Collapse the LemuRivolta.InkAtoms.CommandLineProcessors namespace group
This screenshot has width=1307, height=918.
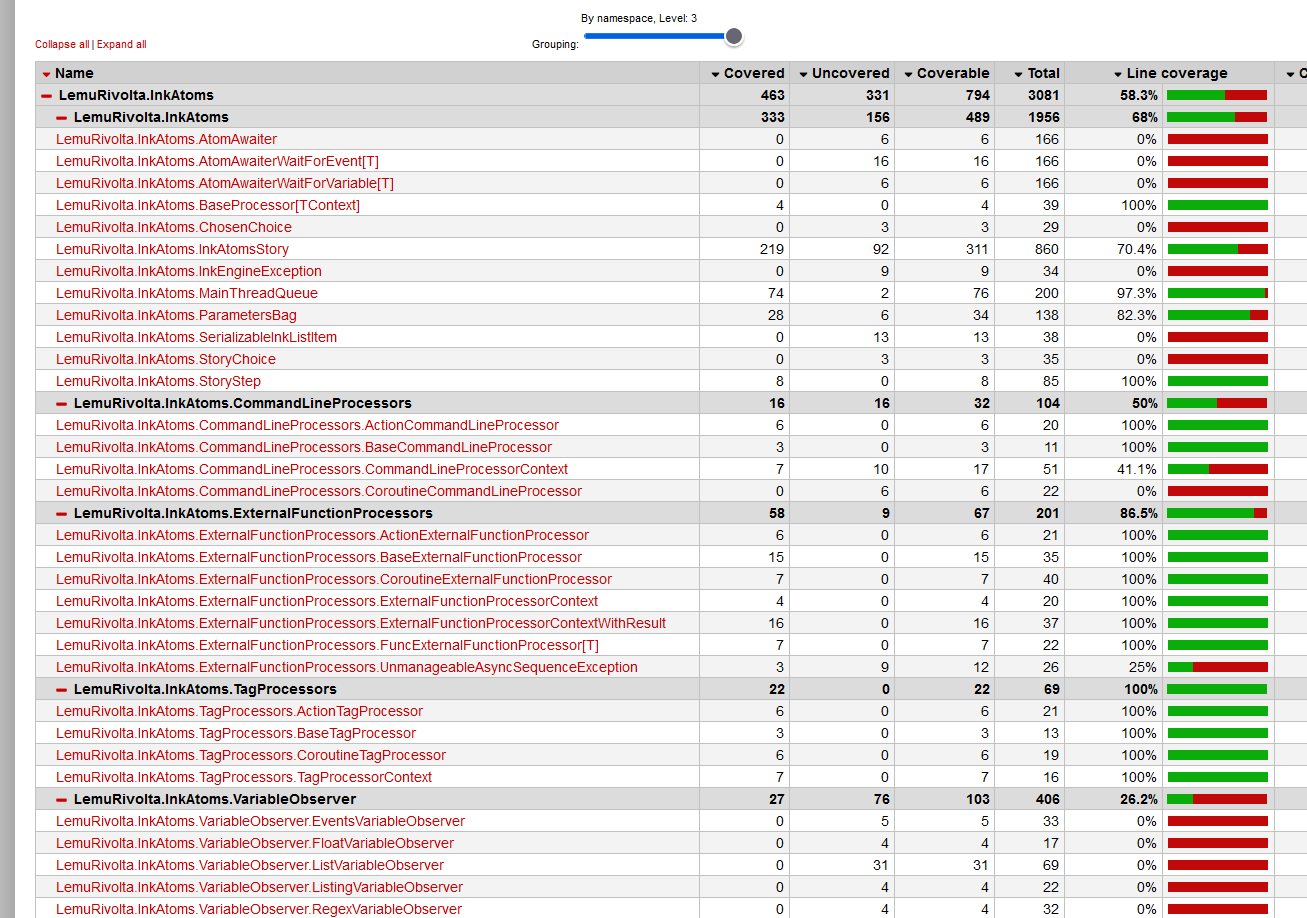coord(62,404)
